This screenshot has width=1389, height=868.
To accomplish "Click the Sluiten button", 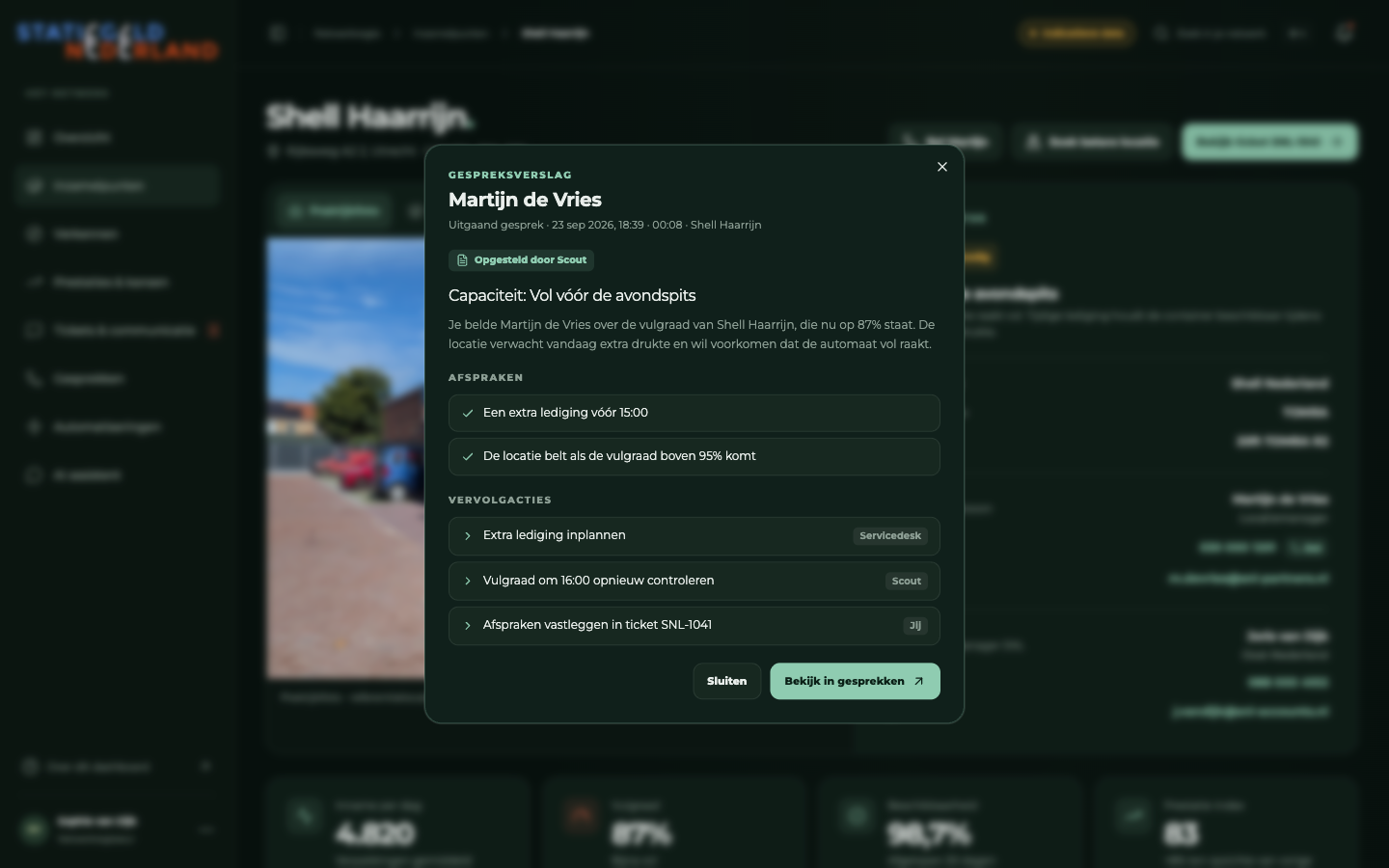I will (x=727, y=681).
